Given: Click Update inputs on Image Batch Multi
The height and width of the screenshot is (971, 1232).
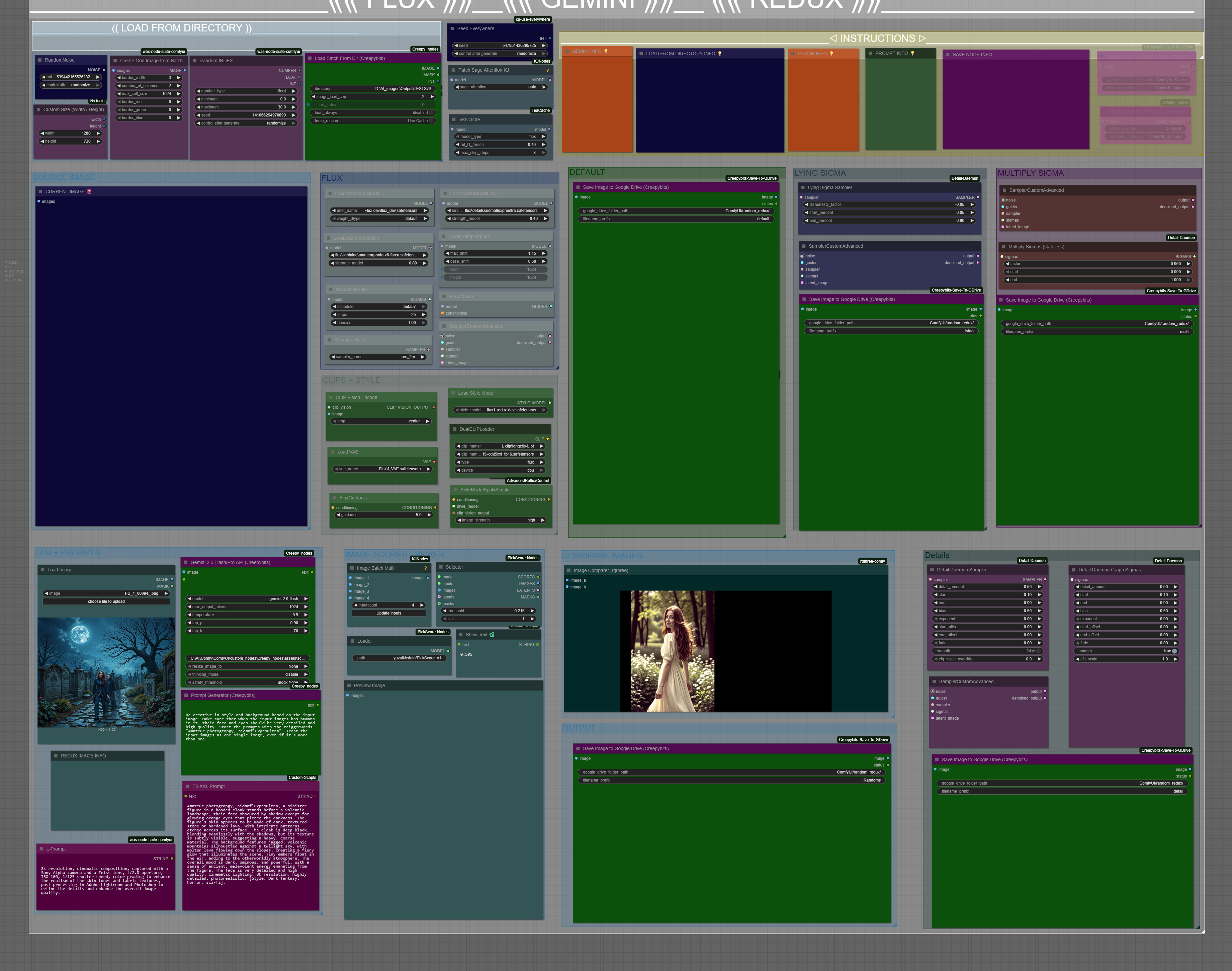Looking at the screenshot, I should pyautogui.click(x=389, y=614).
